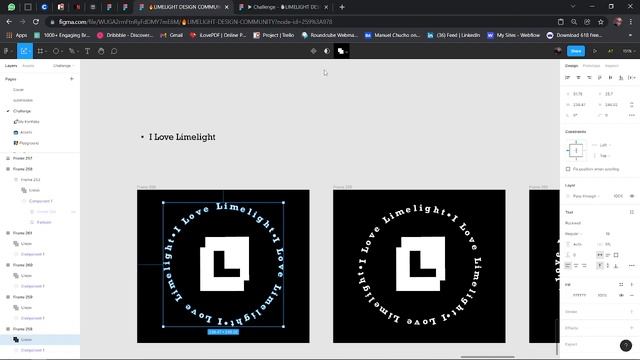Screen dimensions: 640x360
Task: Open the zoom level dropdown
Action: coord(629,51)
